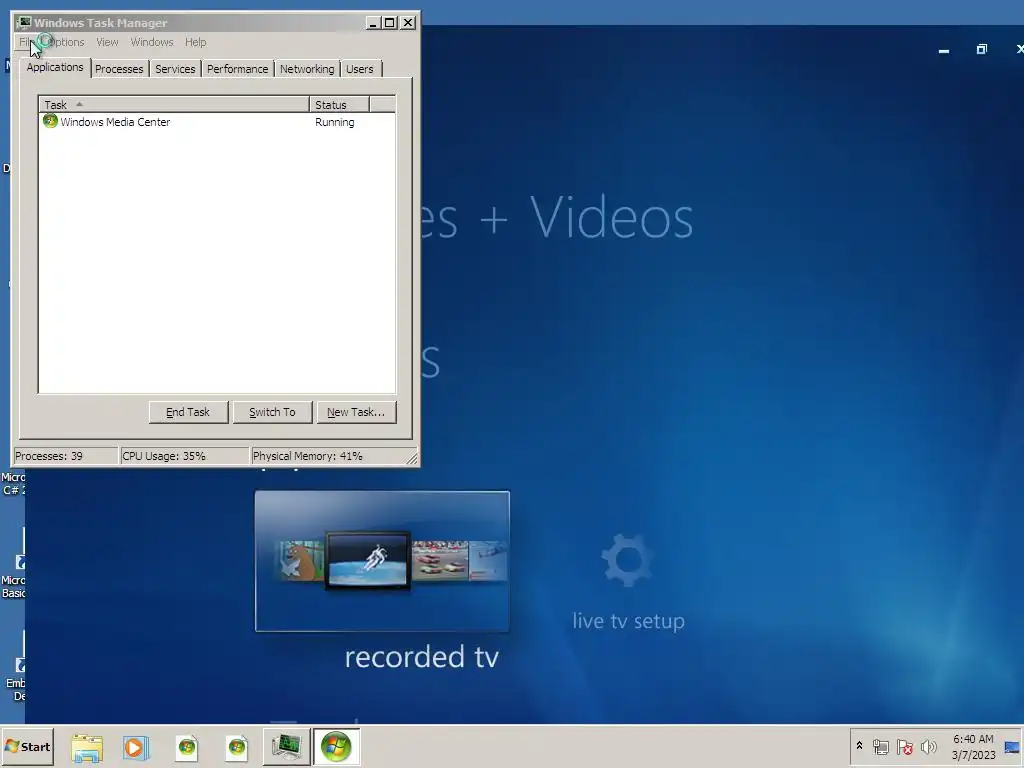Open the Windows menu in Task Manager
This screenshot has width=1024, height=768.
click(x=152, y=42)
